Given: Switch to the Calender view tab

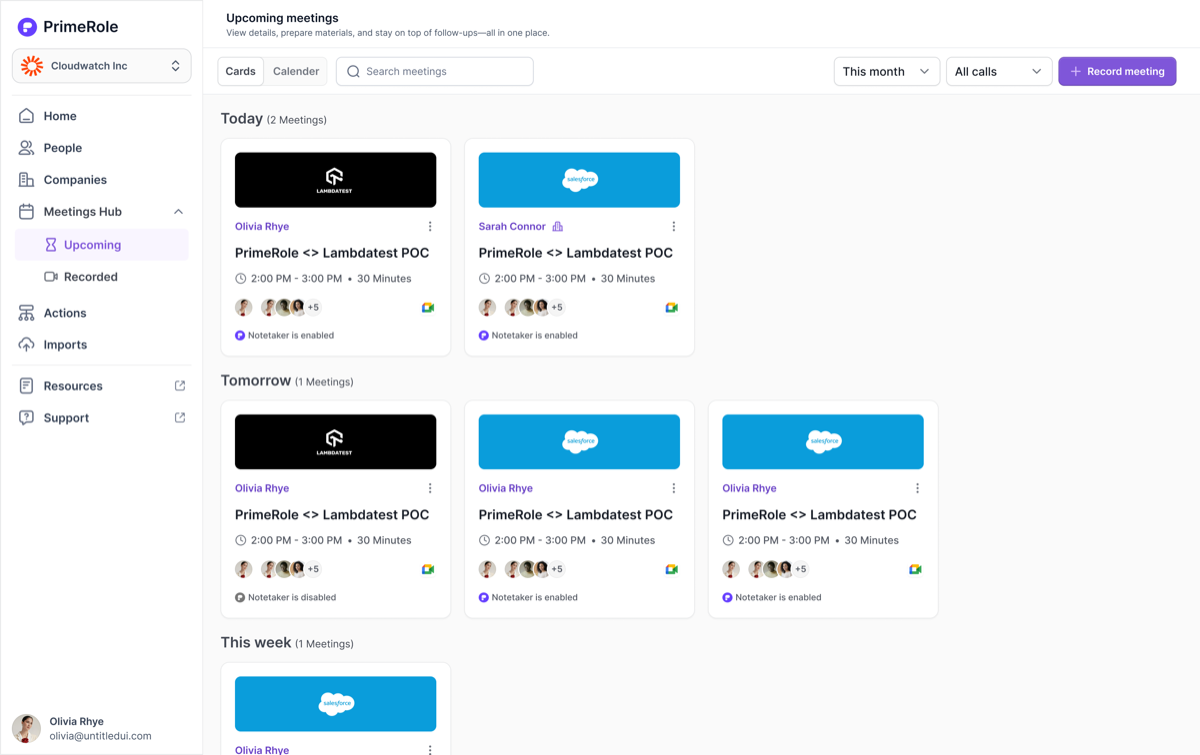Looking at the screenshot, I should (x=296, y=71).
